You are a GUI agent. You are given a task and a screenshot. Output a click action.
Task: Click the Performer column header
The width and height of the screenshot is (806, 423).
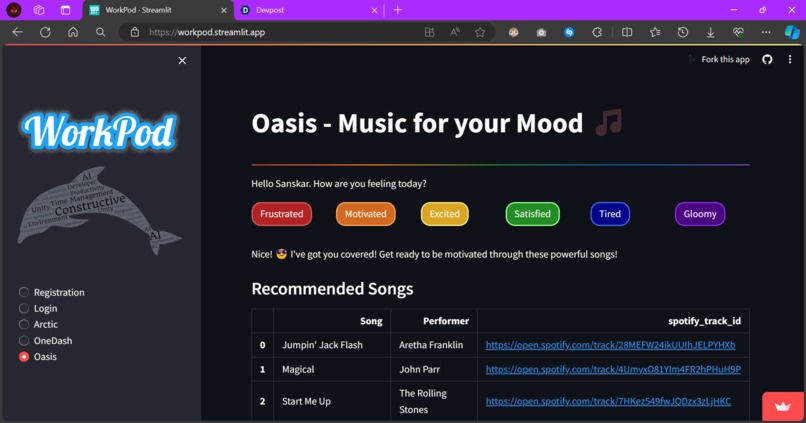pos(434,321)
